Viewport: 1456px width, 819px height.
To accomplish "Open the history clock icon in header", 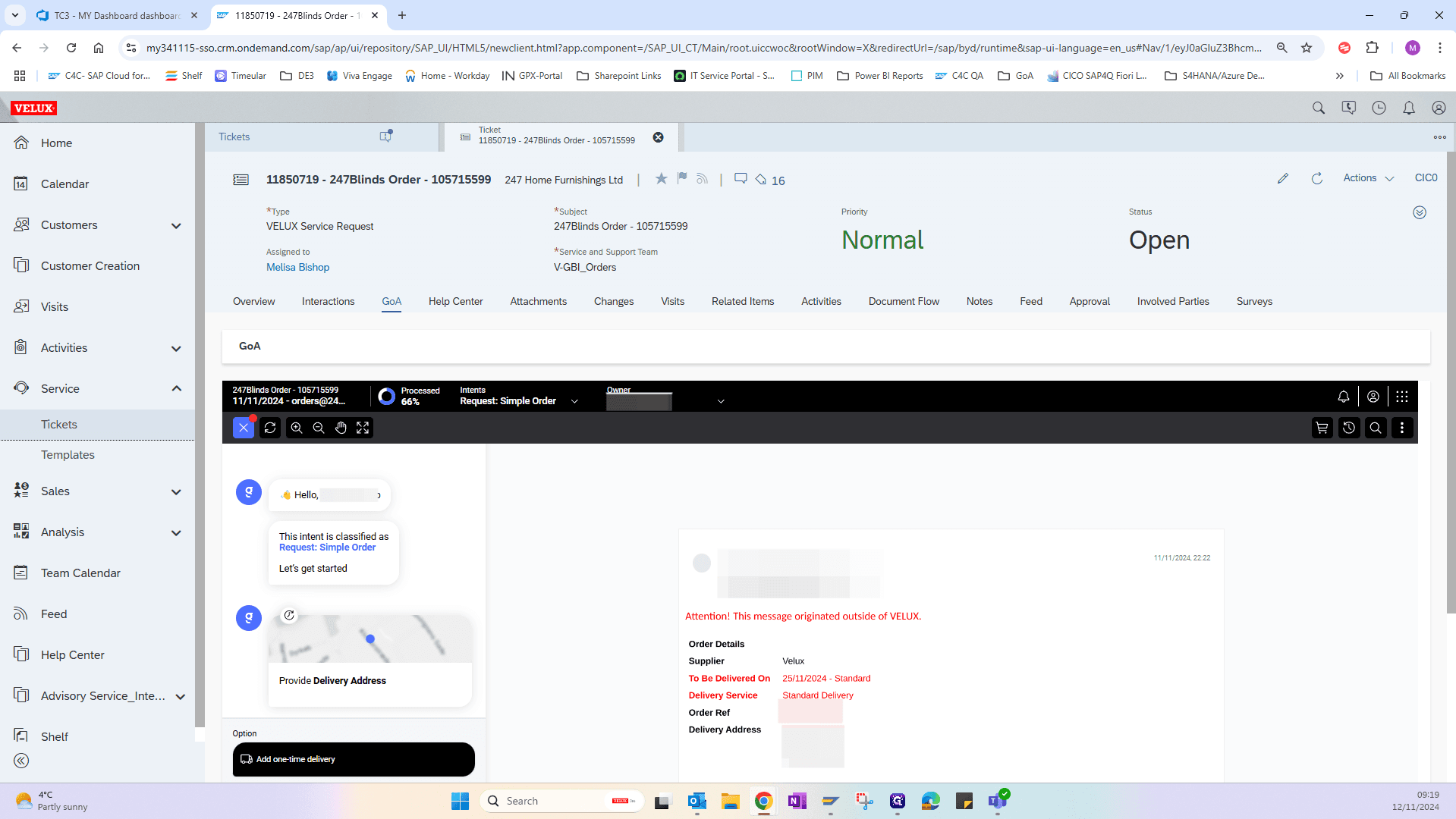I will click(1379, 108).
